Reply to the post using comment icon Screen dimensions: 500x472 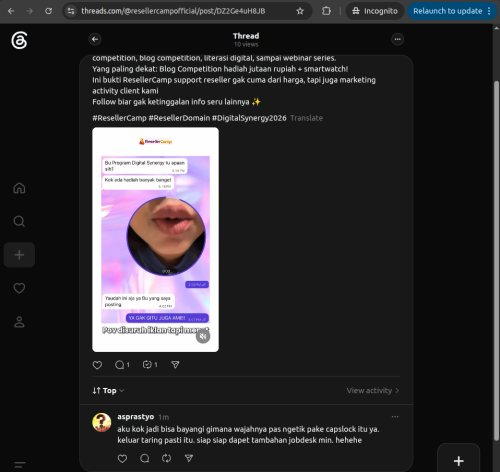click(122, 365)
